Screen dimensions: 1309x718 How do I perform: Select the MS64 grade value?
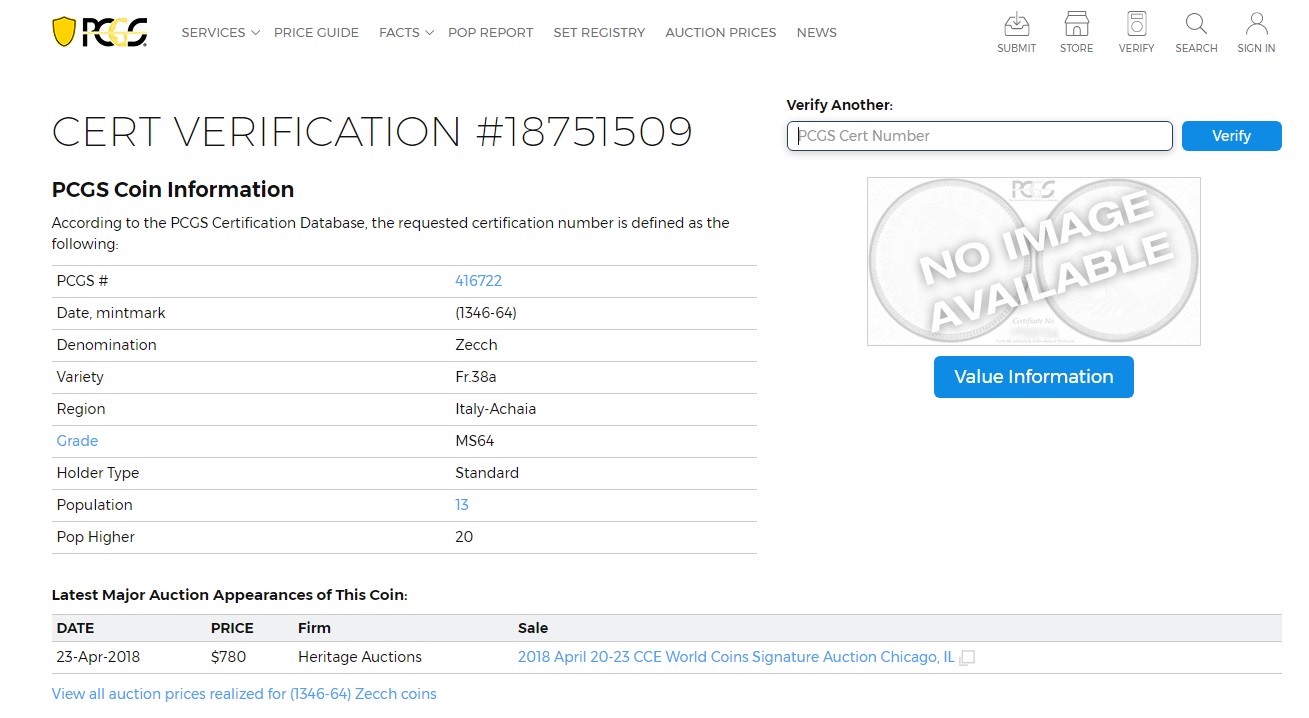[475, 441]
